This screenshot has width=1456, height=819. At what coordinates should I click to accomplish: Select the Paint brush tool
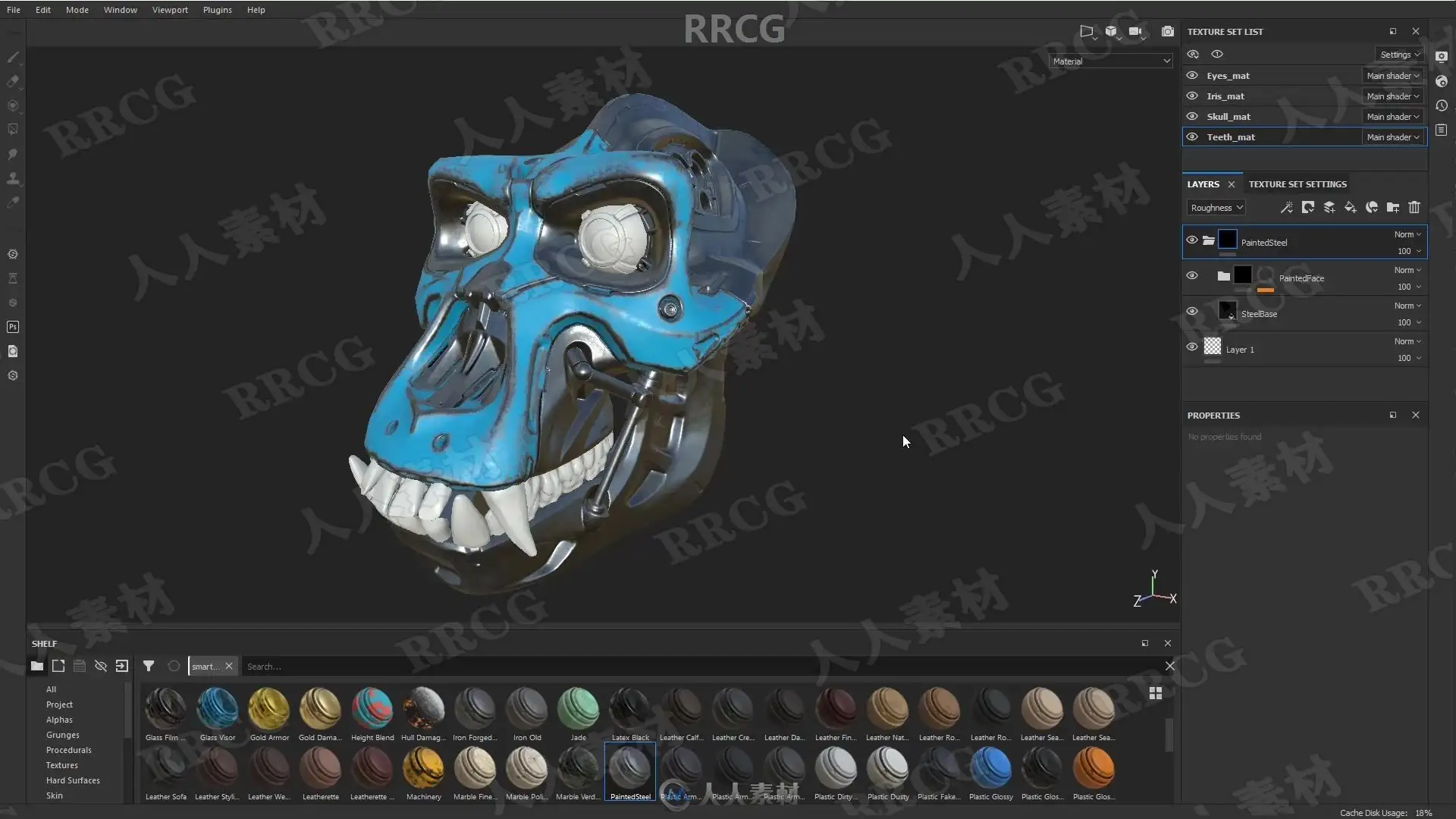pyautogui.click(x=13, y=57)
